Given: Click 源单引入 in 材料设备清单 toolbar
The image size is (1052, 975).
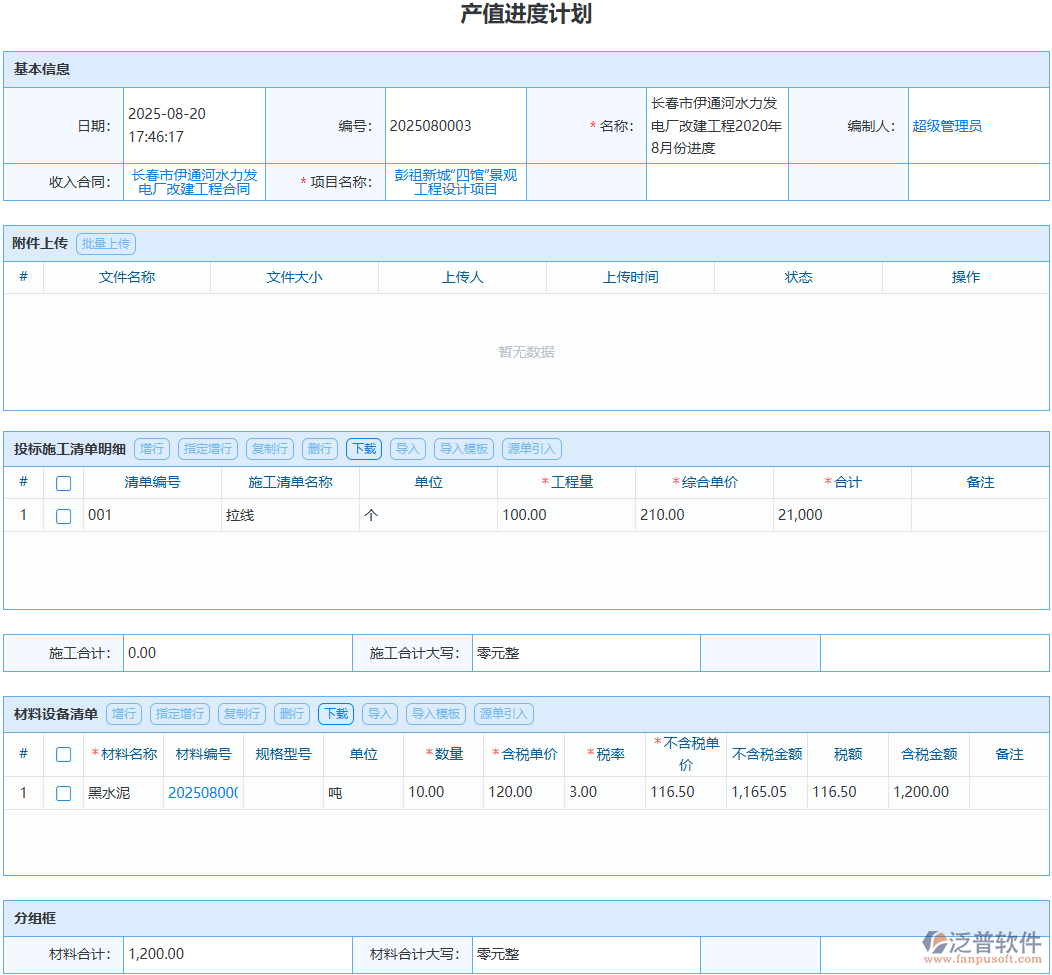Looking at the screenshot, I should [501, 713].
